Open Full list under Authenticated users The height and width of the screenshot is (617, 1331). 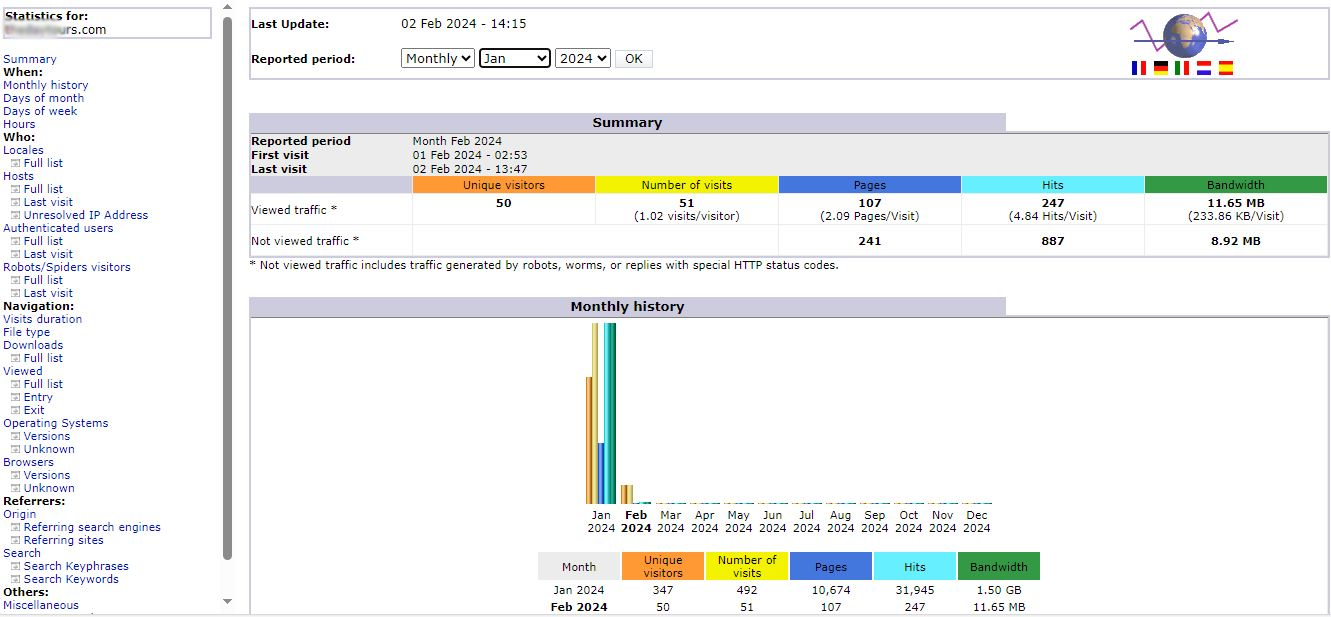point(43,241)
